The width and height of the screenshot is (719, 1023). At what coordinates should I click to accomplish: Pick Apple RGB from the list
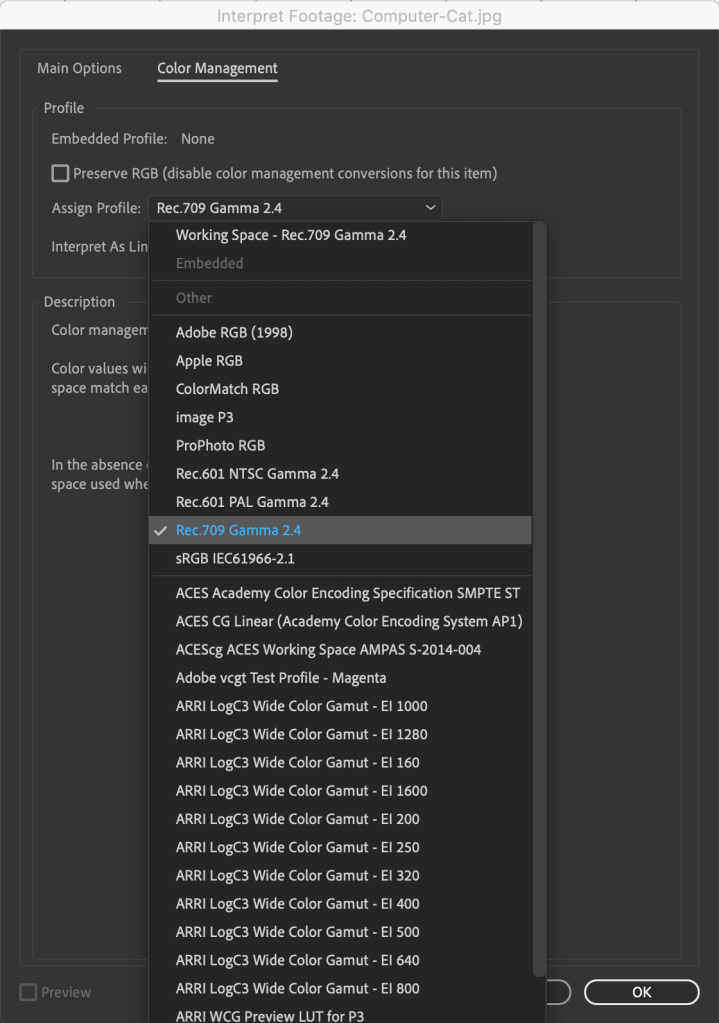click(209, 361)
